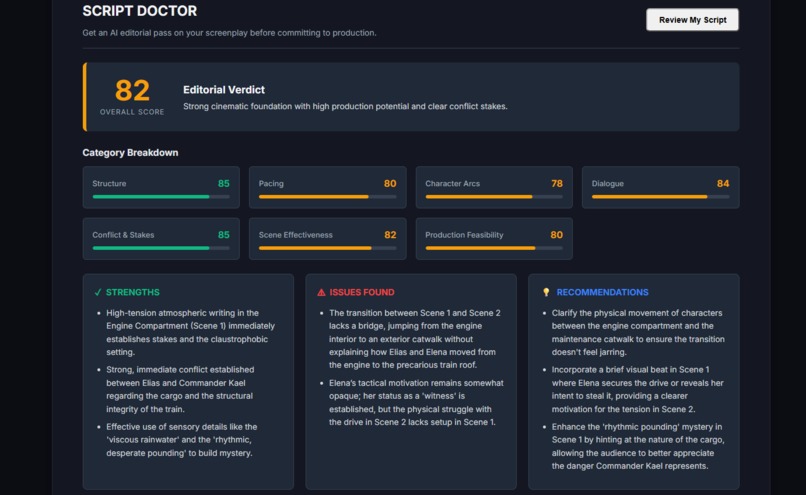The image size is (806, 495).
Task: Select the Dialogue score progress bar
Action: tap(661, 197)
